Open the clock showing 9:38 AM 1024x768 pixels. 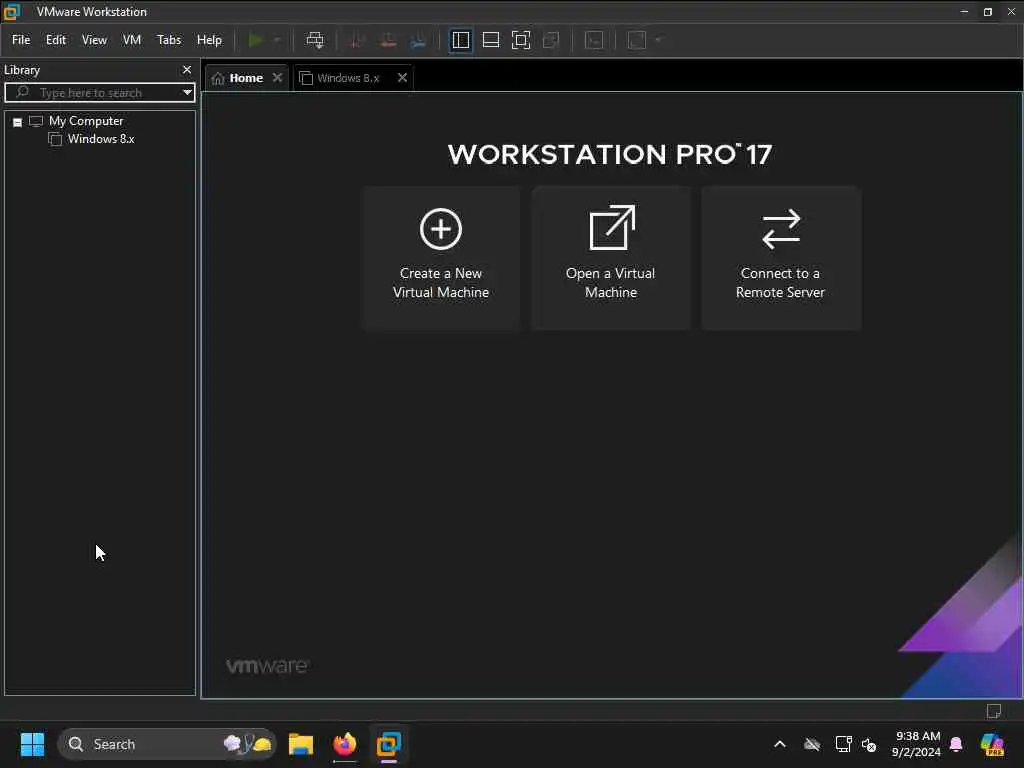coord(917,744)
